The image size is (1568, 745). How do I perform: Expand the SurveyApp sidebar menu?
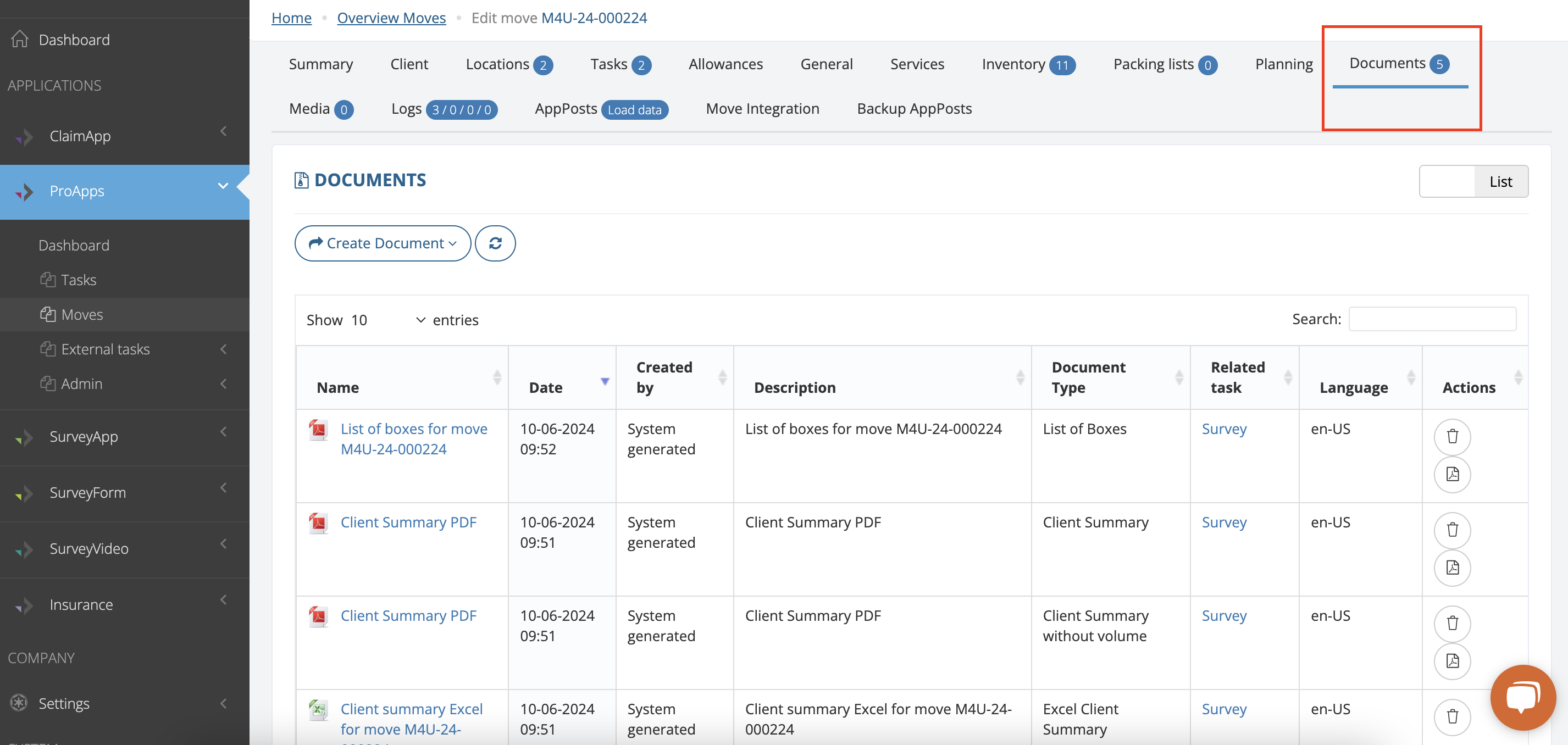223,431
